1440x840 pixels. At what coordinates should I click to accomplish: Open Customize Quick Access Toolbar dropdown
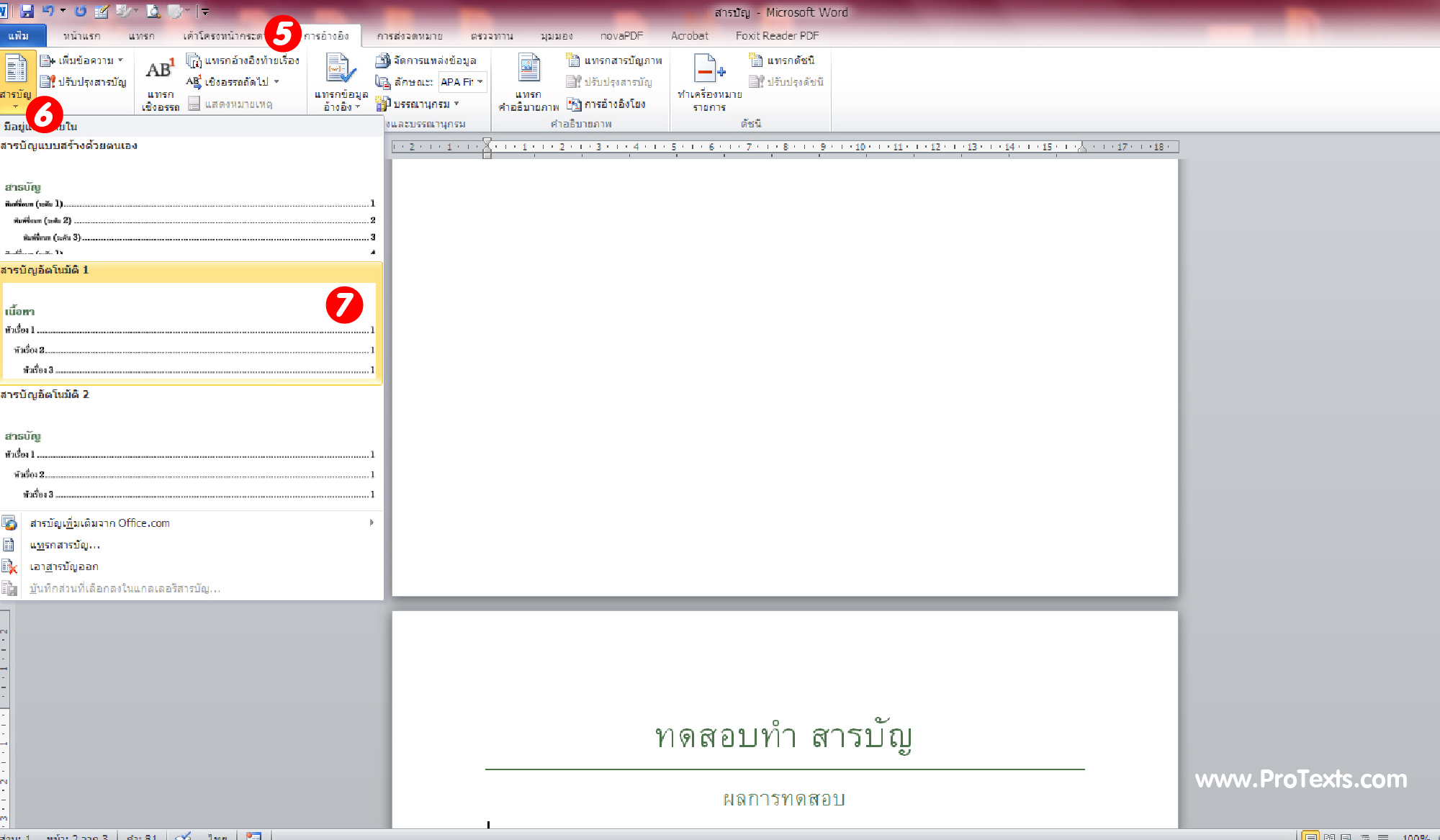[x=206, y=12]
